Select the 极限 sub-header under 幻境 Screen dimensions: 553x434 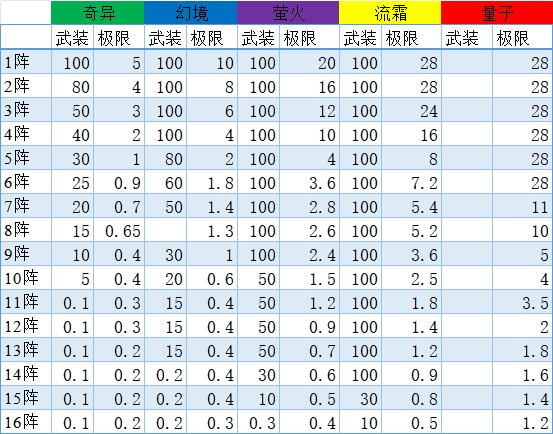tap(212, 37)
